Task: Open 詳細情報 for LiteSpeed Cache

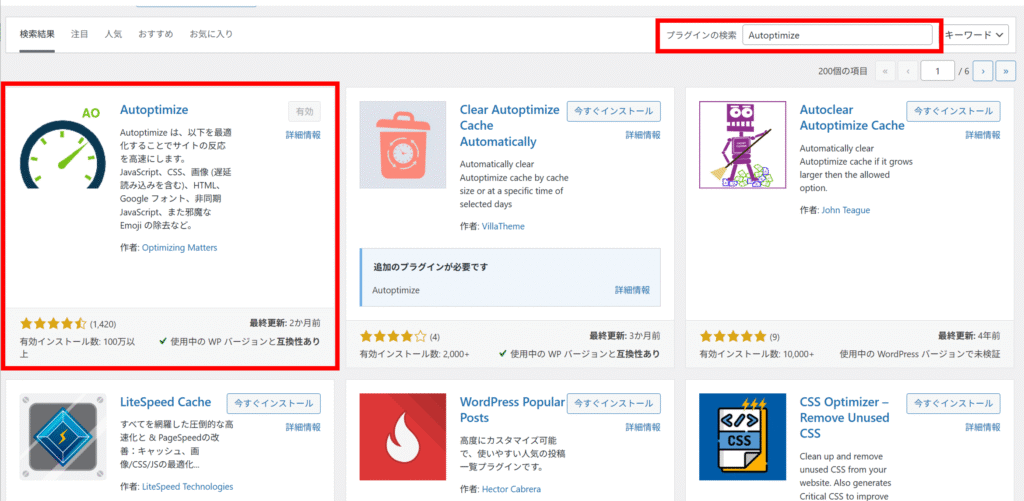Action: (303, 427)
